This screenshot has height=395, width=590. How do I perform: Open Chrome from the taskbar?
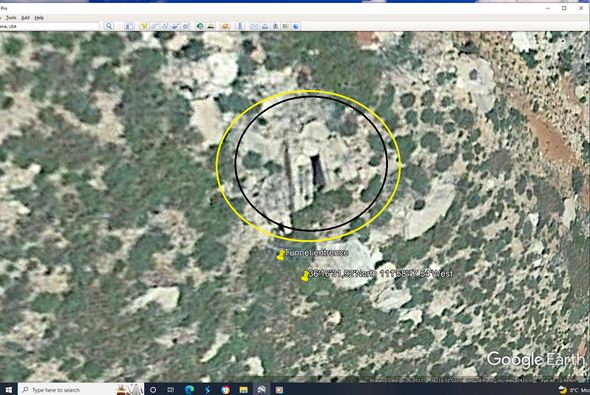(x=225, y=389)
